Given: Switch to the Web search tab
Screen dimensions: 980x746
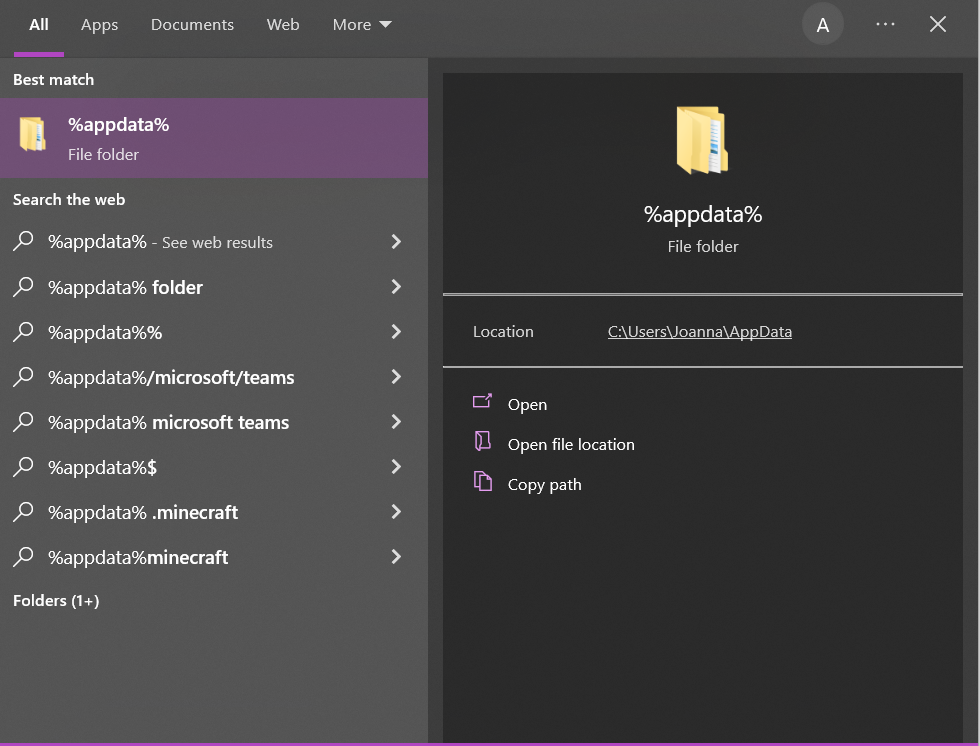Looking at the screenshot, I should tap(282, 25).
